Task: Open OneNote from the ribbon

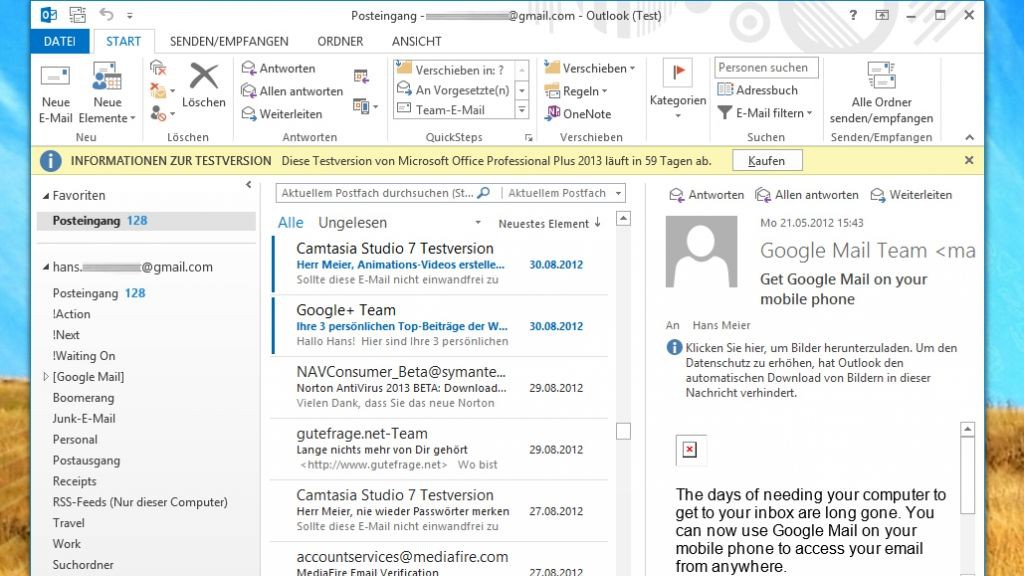Action: [578, 114]
